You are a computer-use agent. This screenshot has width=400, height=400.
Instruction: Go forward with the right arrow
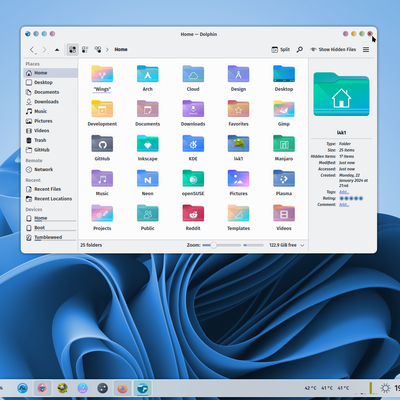pos(44,50)
